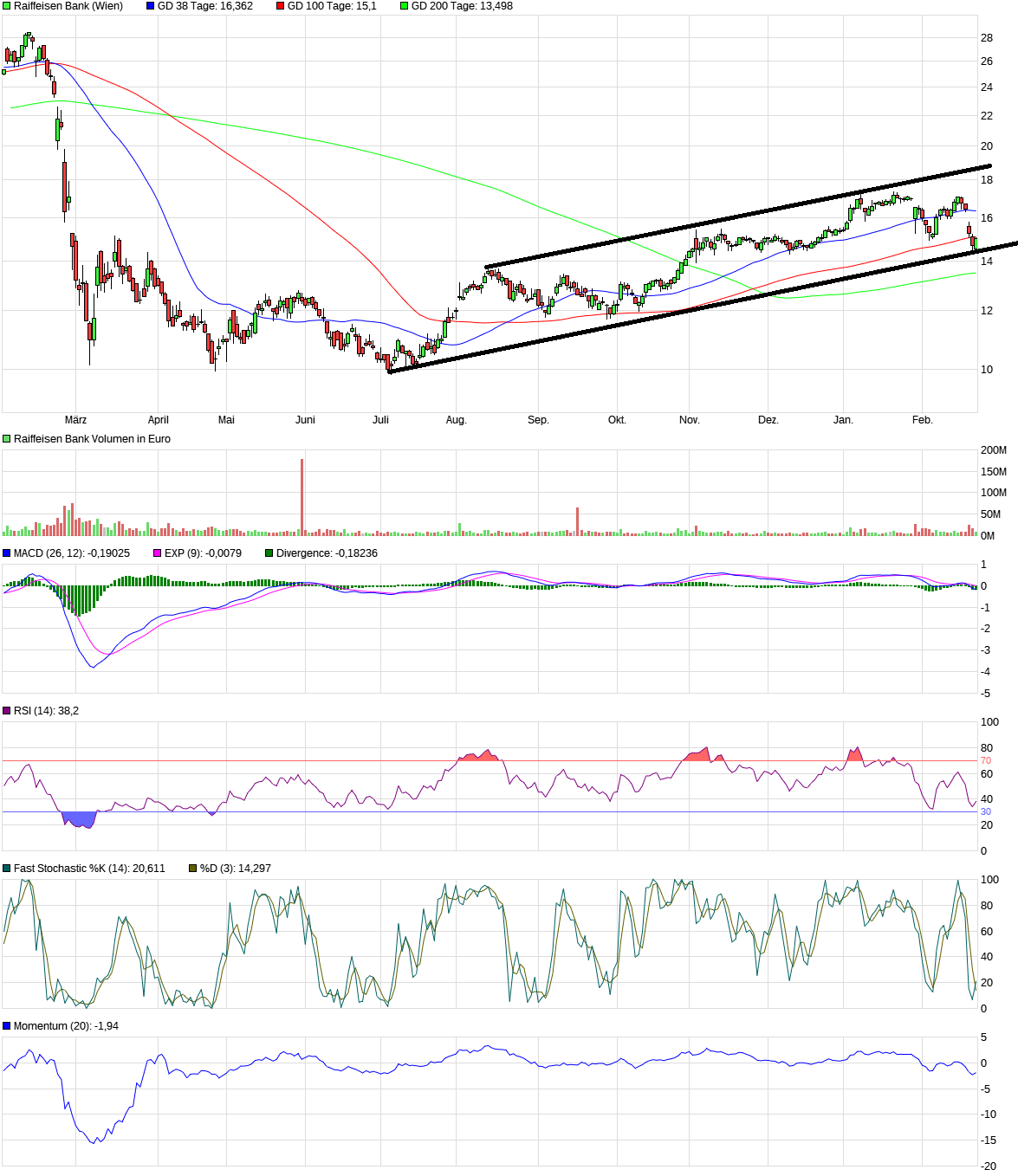This screenshot has width=1018, height=1176.
Task: Select the Dez. month label on axis
Action: tap(768, 418)
